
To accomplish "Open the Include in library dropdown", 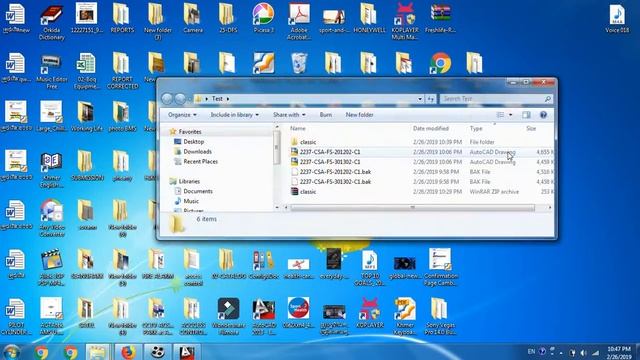I will [x=235, y=115].
